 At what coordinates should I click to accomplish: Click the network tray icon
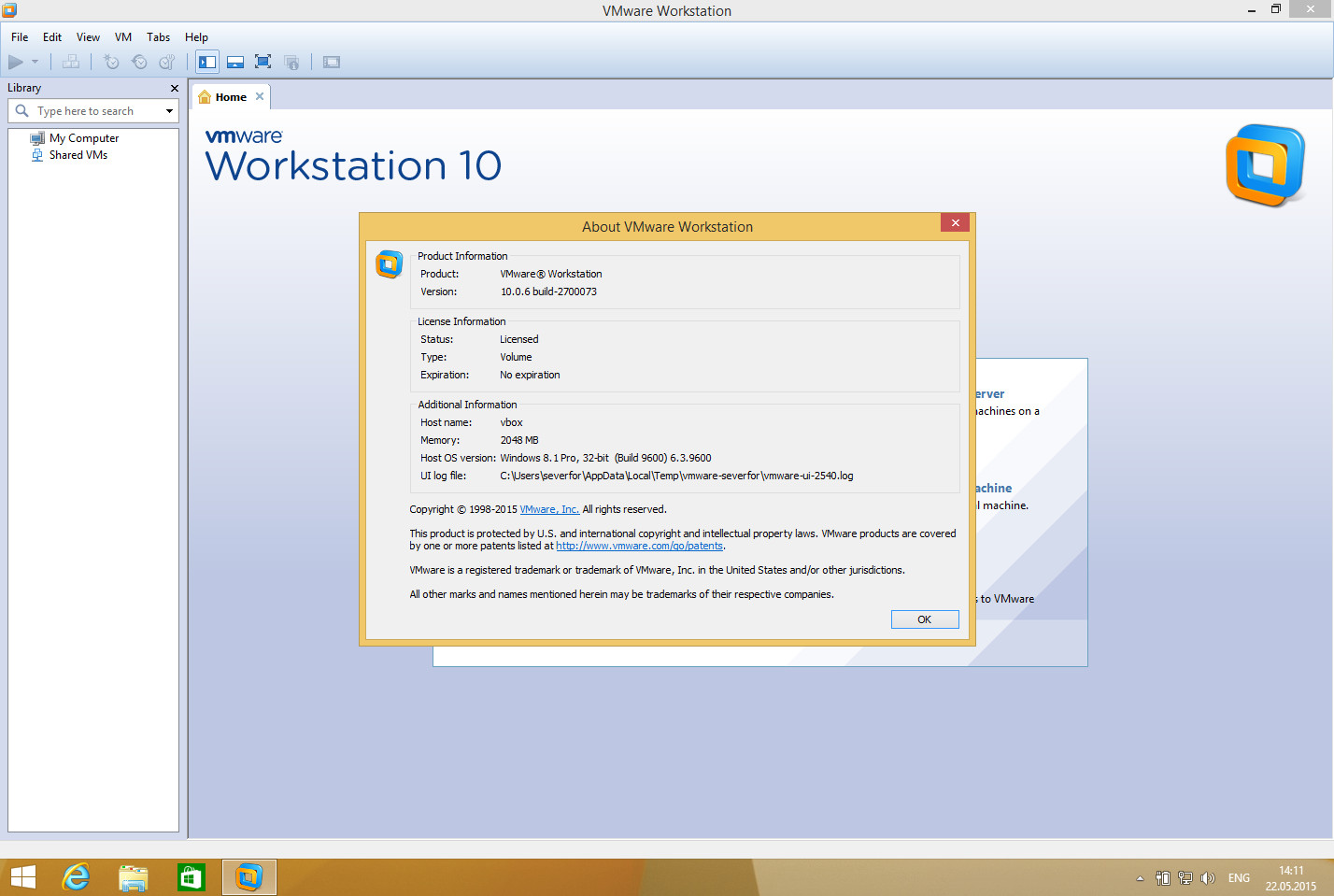tap(1185, 878)
